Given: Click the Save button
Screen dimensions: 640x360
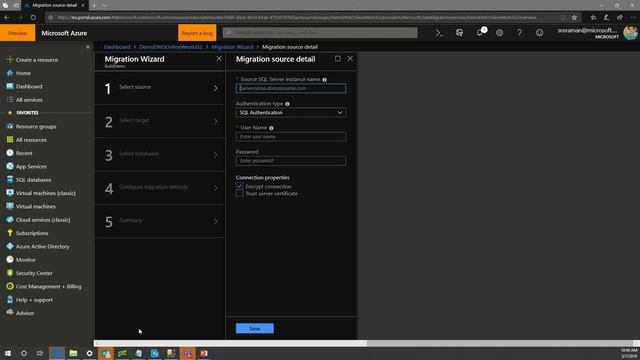Looking at the screenshot, I should tap(255, 328).
